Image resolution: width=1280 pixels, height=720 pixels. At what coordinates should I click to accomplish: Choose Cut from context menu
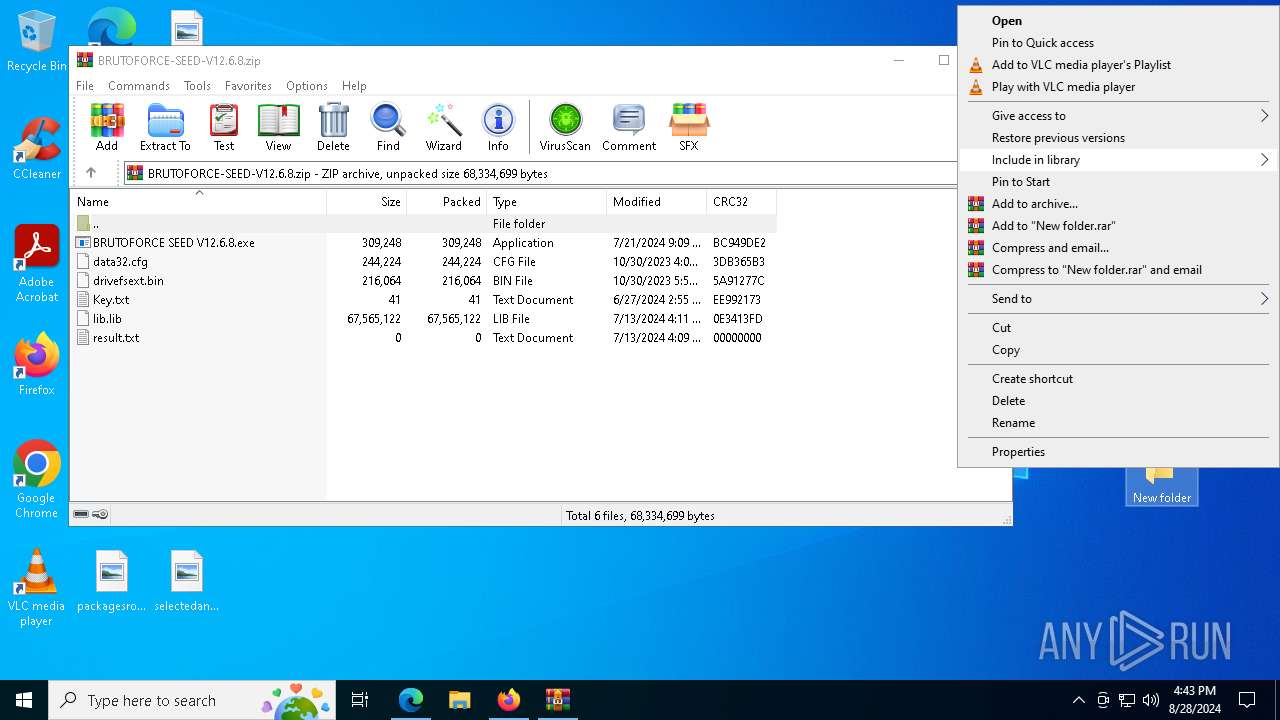(1118, 328)
